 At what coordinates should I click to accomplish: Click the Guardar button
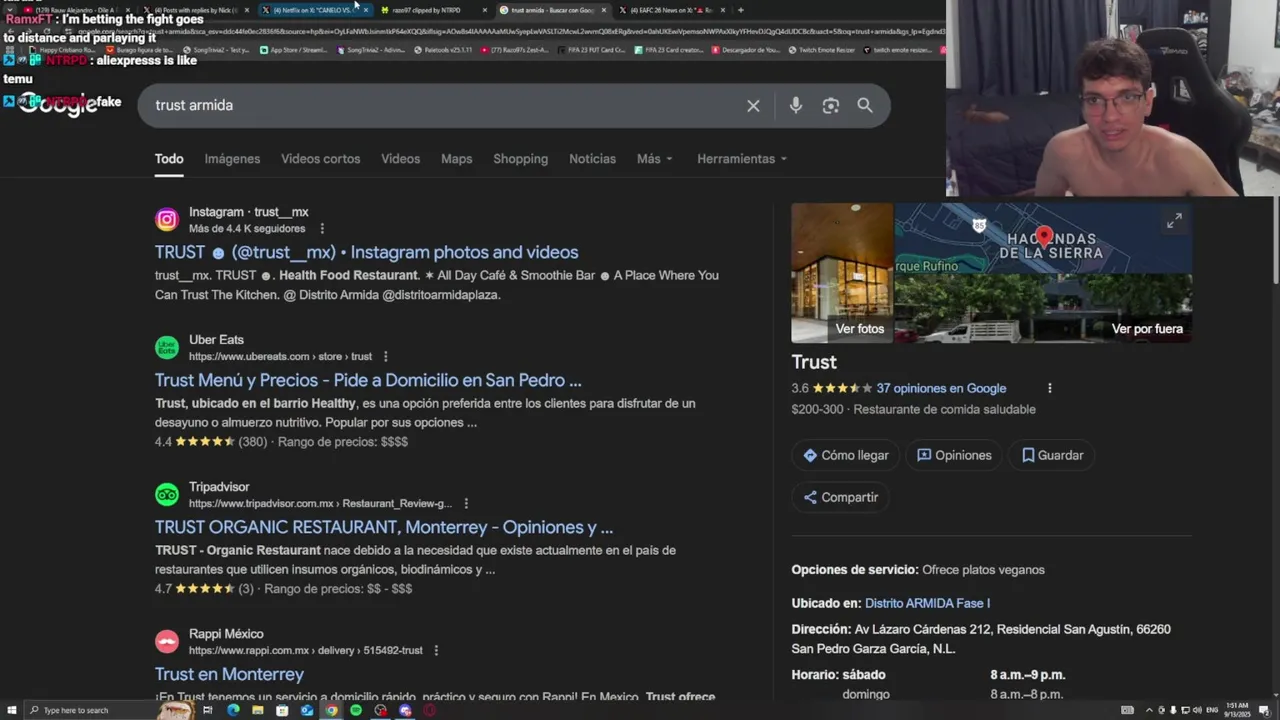coord(1052,455)
